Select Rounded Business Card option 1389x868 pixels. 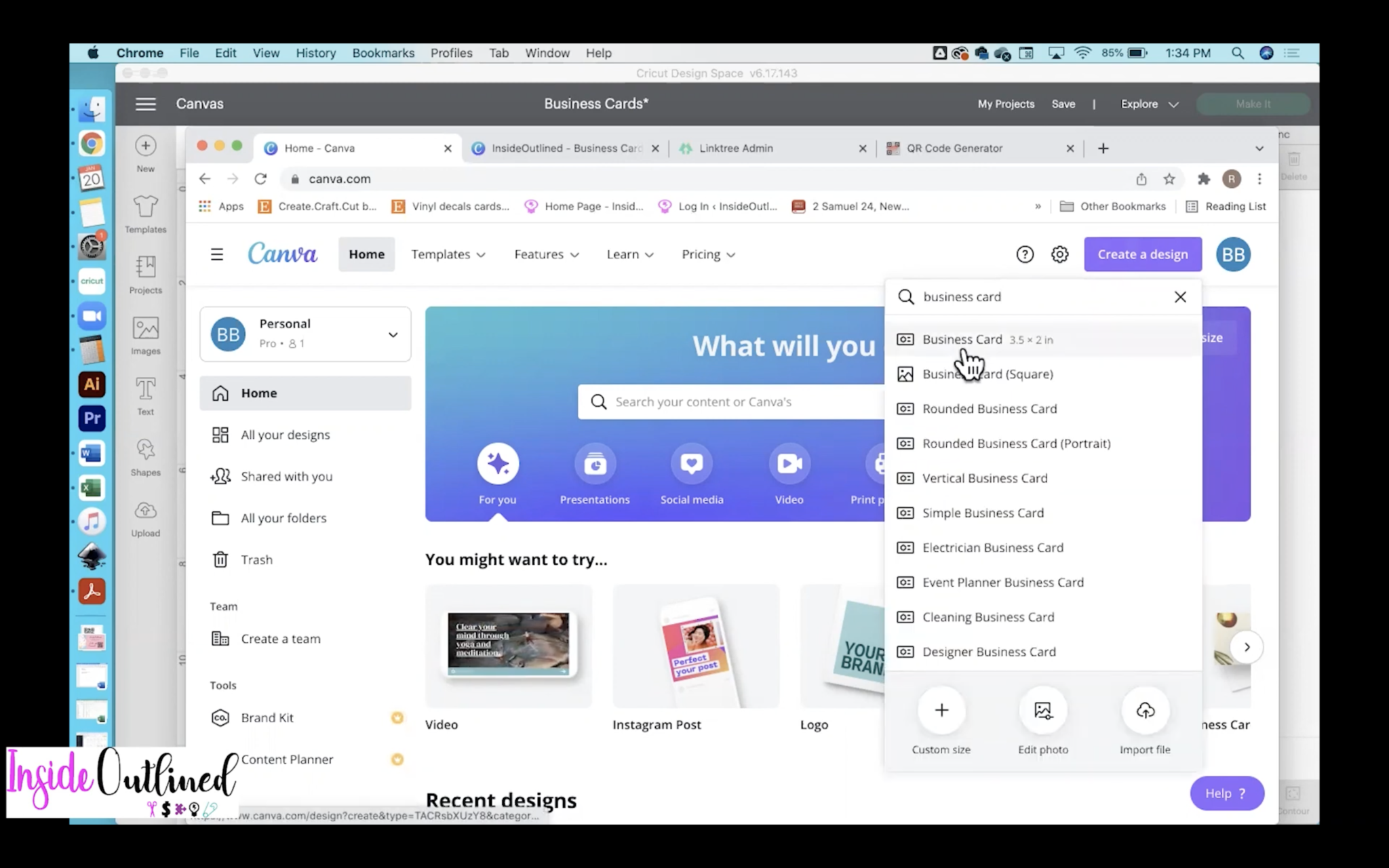(x=990, y=409)
